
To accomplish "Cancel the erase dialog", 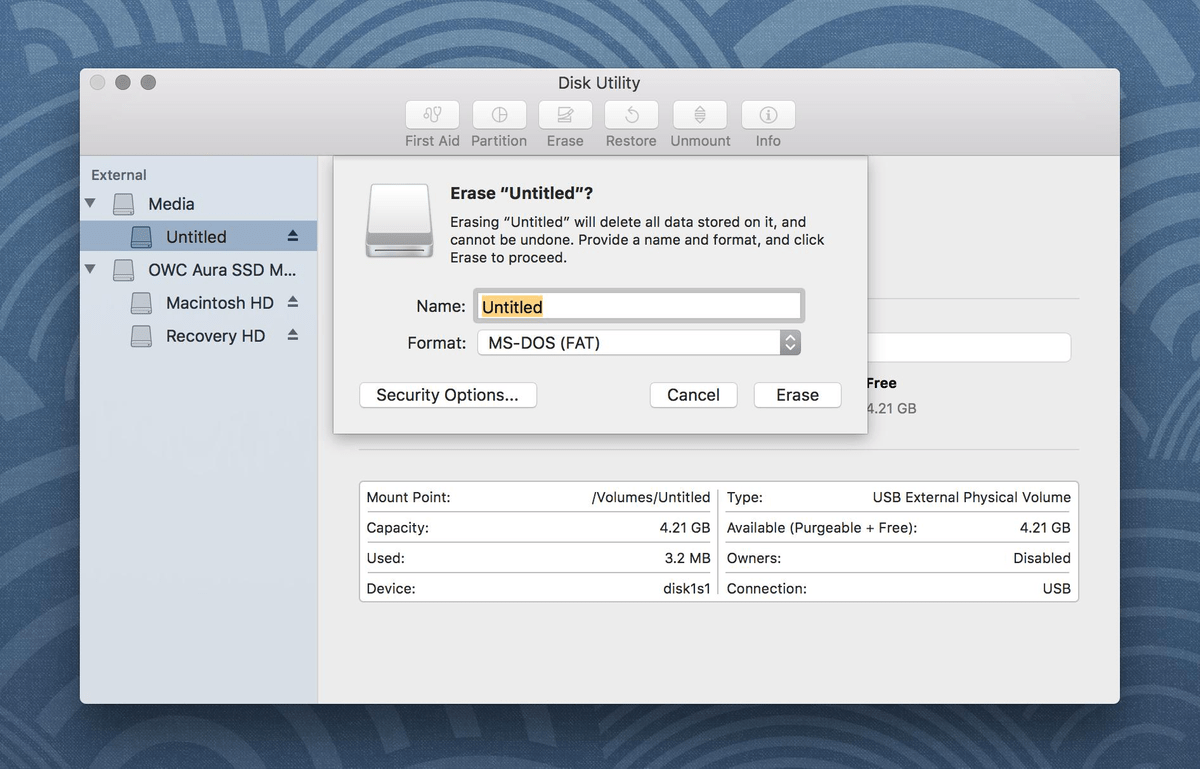I will tap(693, 395).
